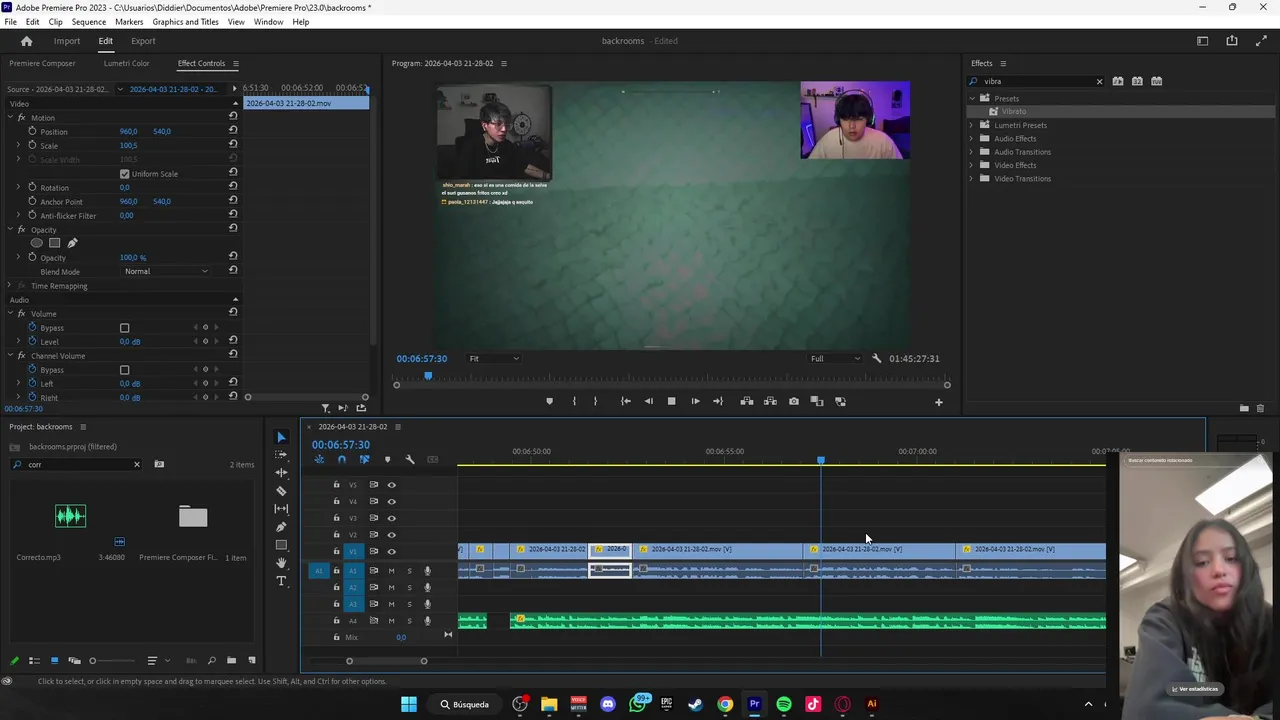The width and height of the screenshot is (1280, 720).
Task: Click Mark Out button in Program monitor
Action: point(595,401)
